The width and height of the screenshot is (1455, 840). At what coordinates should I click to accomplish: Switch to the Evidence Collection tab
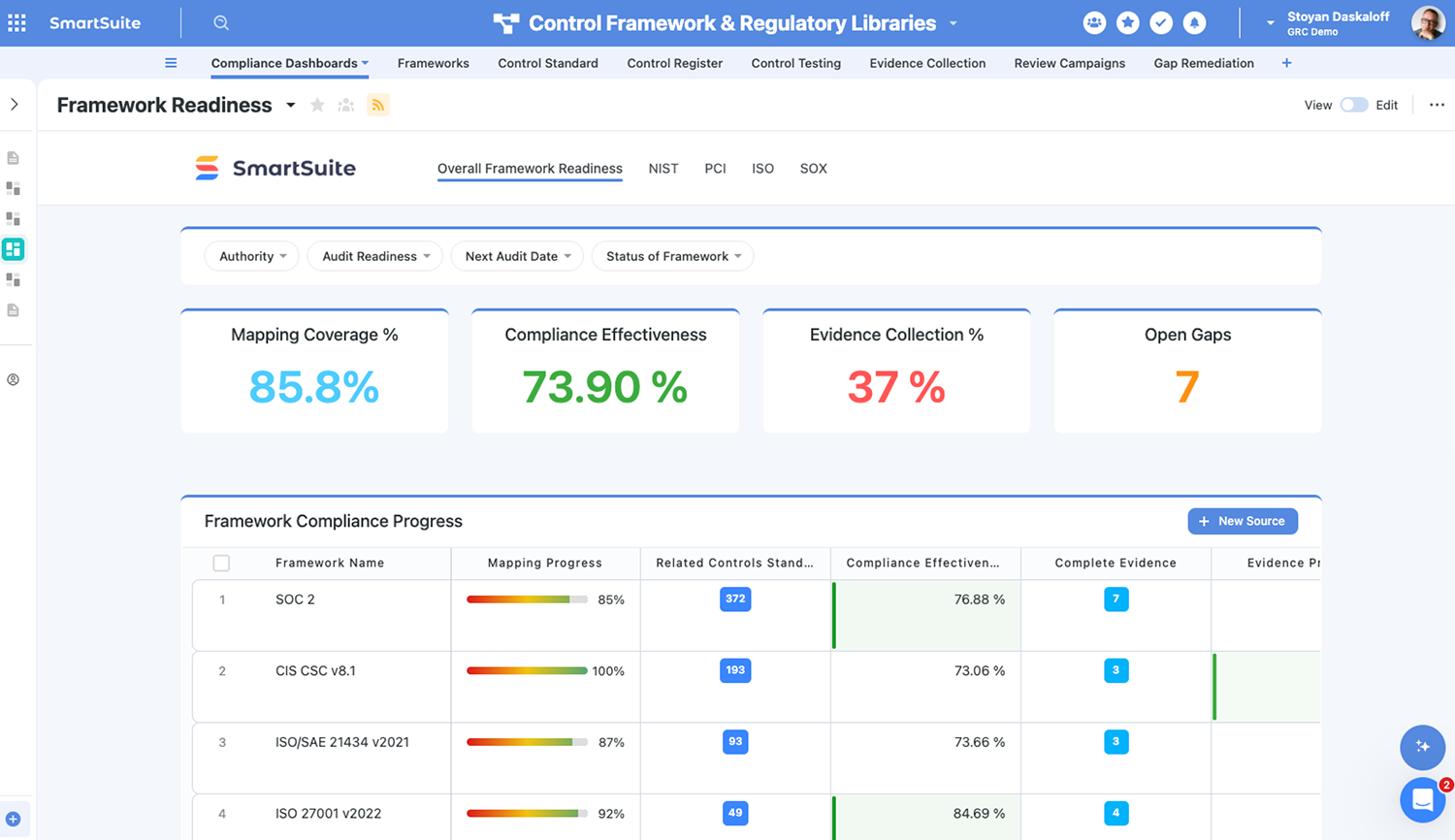click(927, 63)
